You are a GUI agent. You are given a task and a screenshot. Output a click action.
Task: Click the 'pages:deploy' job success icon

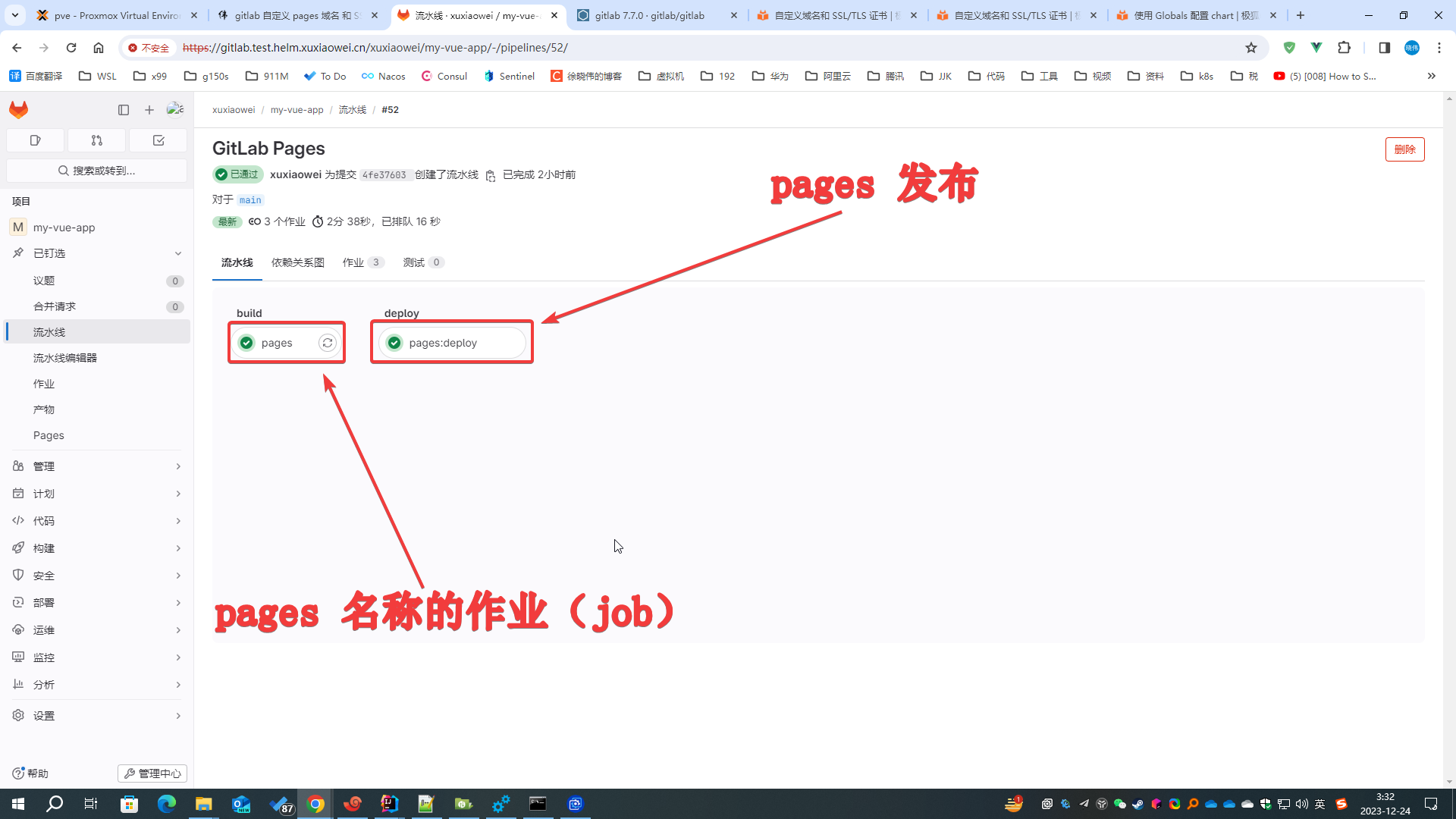tap(394, 342)
